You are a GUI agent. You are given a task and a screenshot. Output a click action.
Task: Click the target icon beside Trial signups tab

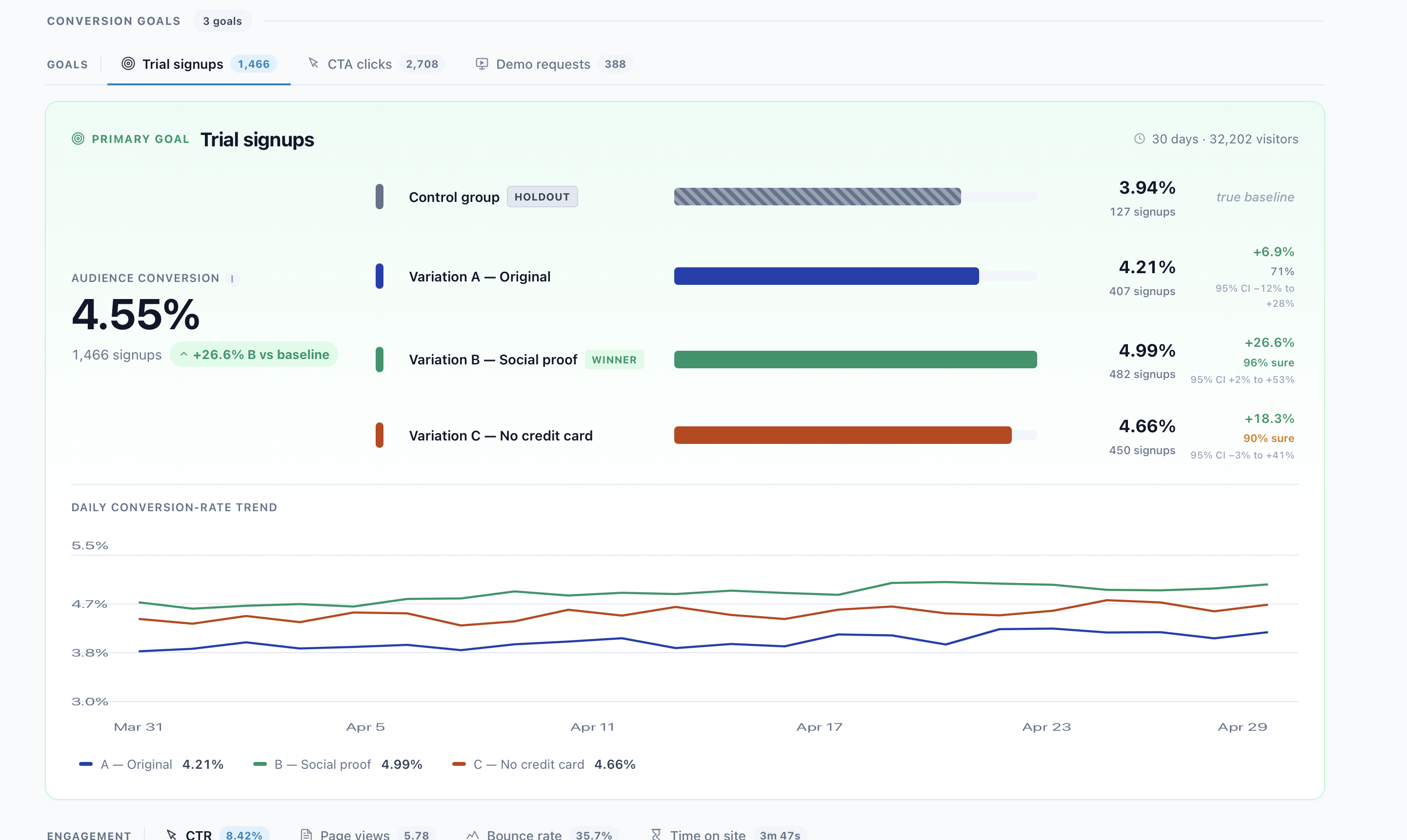(128, 64)
